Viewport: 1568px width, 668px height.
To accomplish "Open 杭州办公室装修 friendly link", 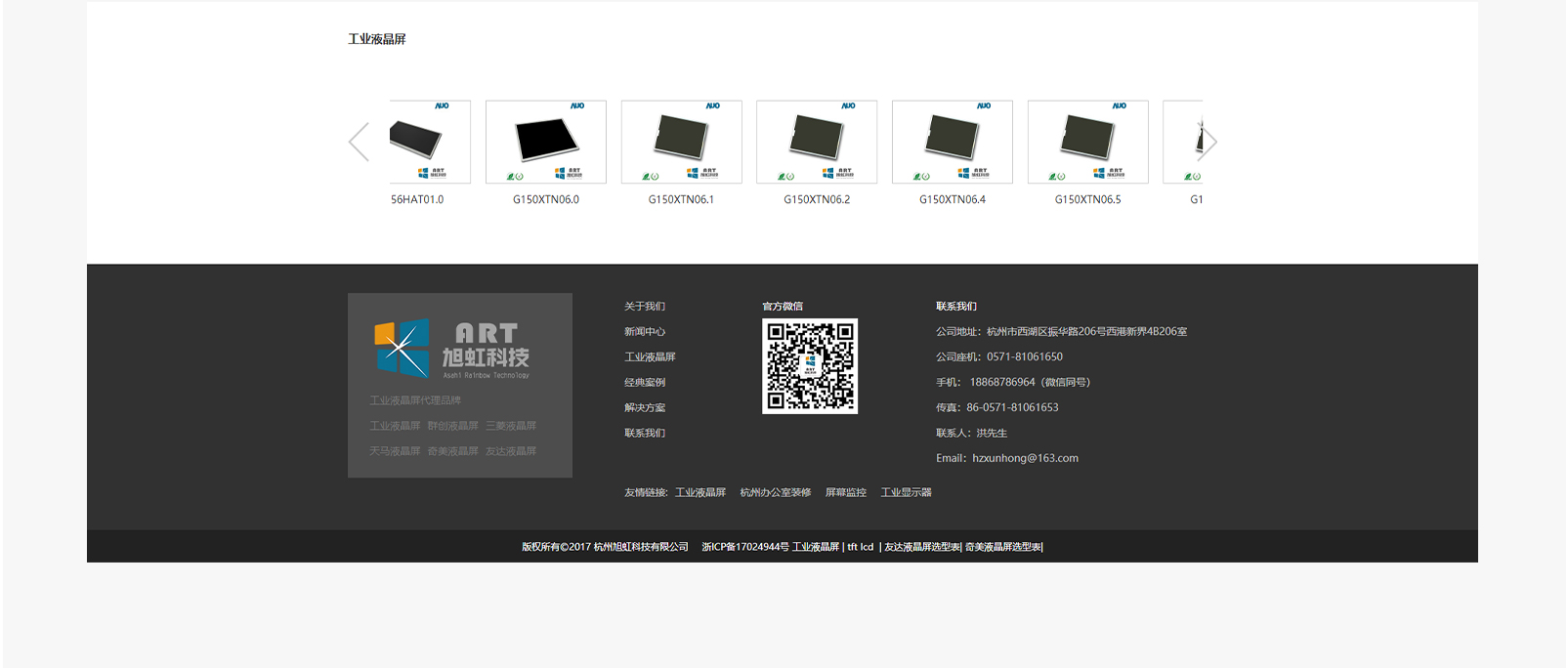I will click(776, 492).
